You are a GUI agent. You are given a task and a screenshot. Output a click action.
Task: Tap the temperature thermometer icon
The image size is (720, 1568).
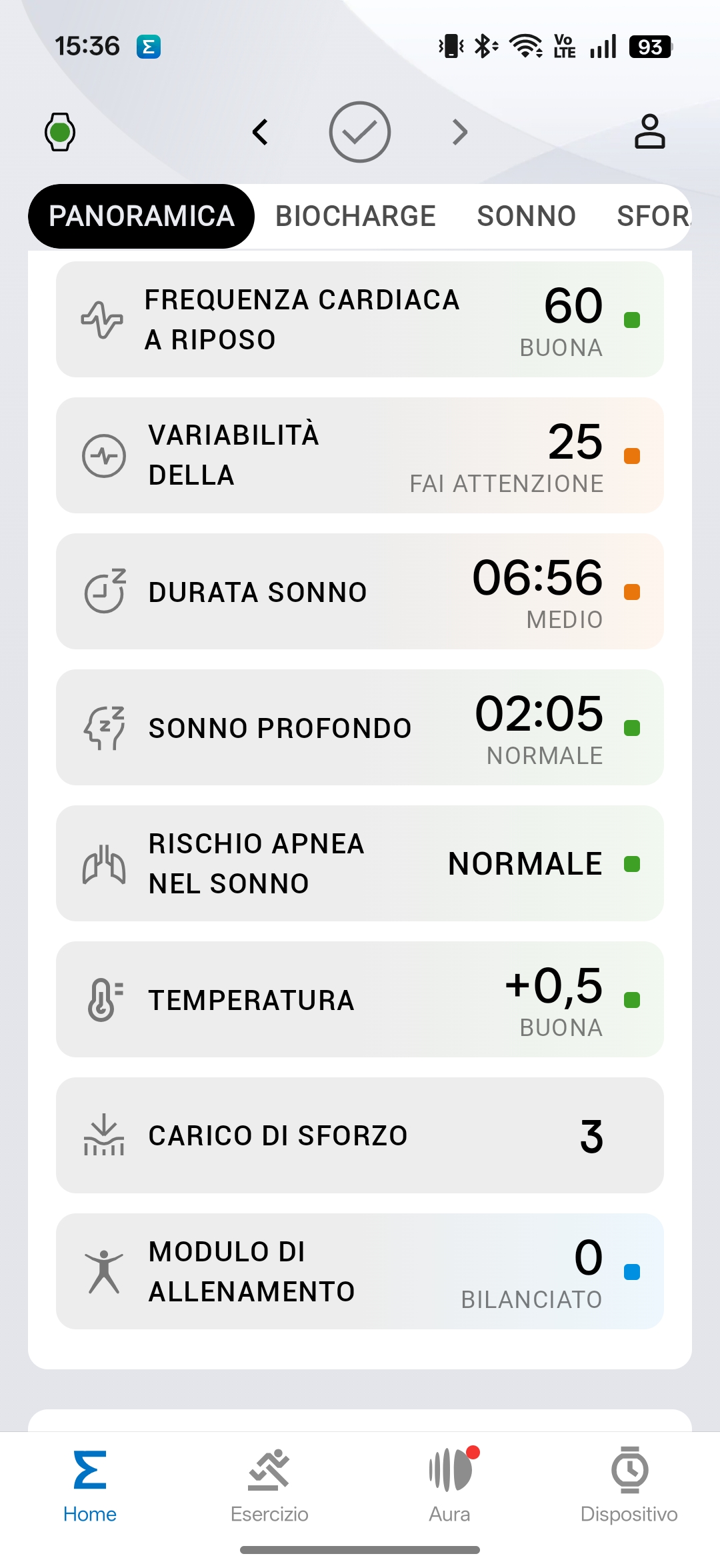[105, 999]
